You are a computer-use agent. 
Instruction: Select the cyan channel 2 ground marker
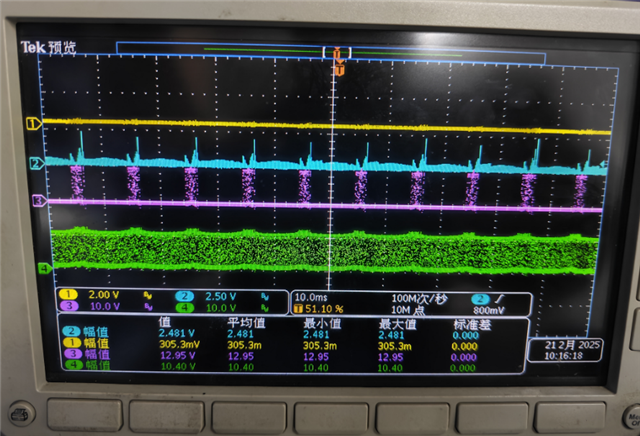coord(37,163)
